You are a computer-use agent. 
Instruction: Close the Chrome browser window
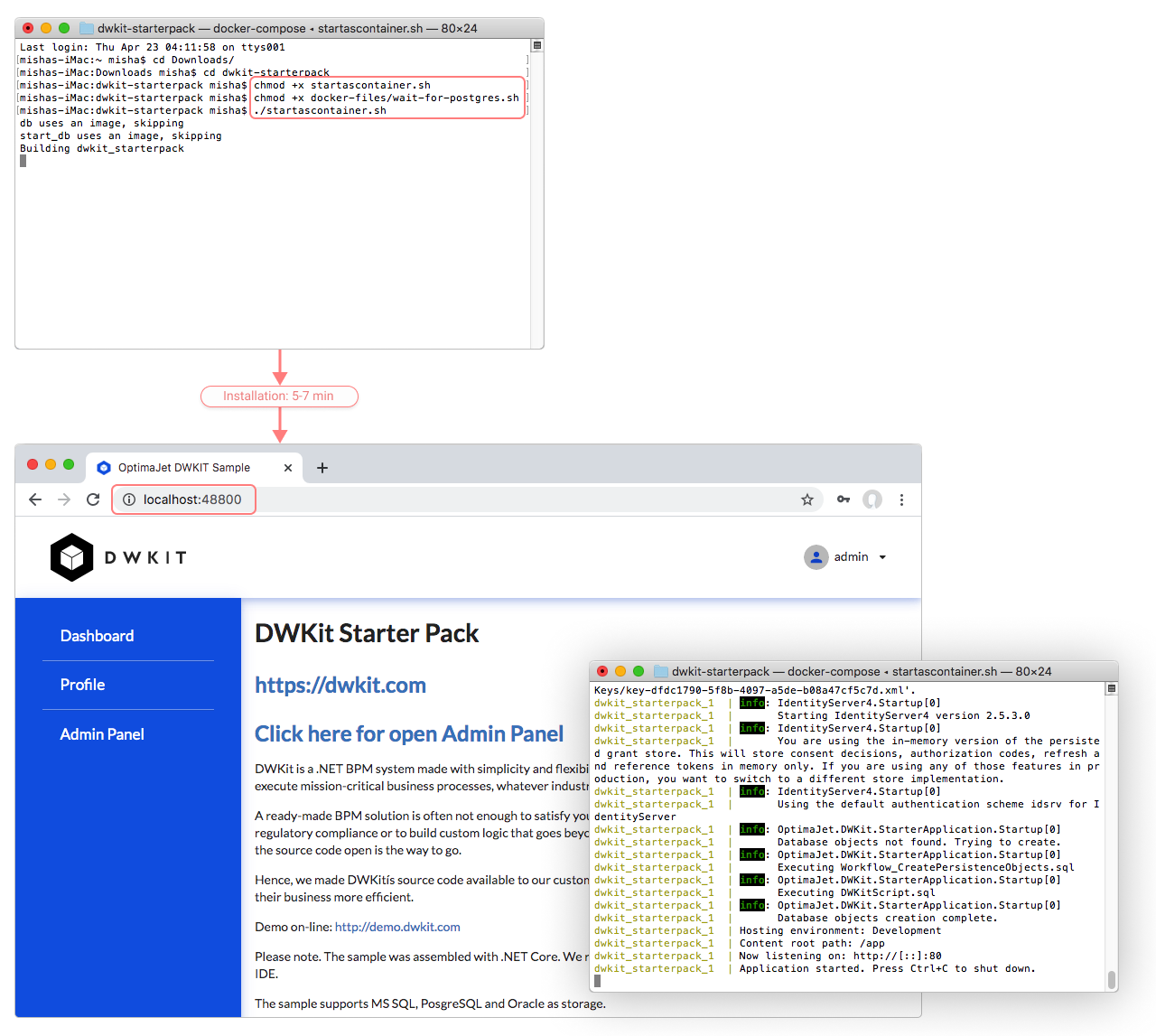click(x=33, y=464)
